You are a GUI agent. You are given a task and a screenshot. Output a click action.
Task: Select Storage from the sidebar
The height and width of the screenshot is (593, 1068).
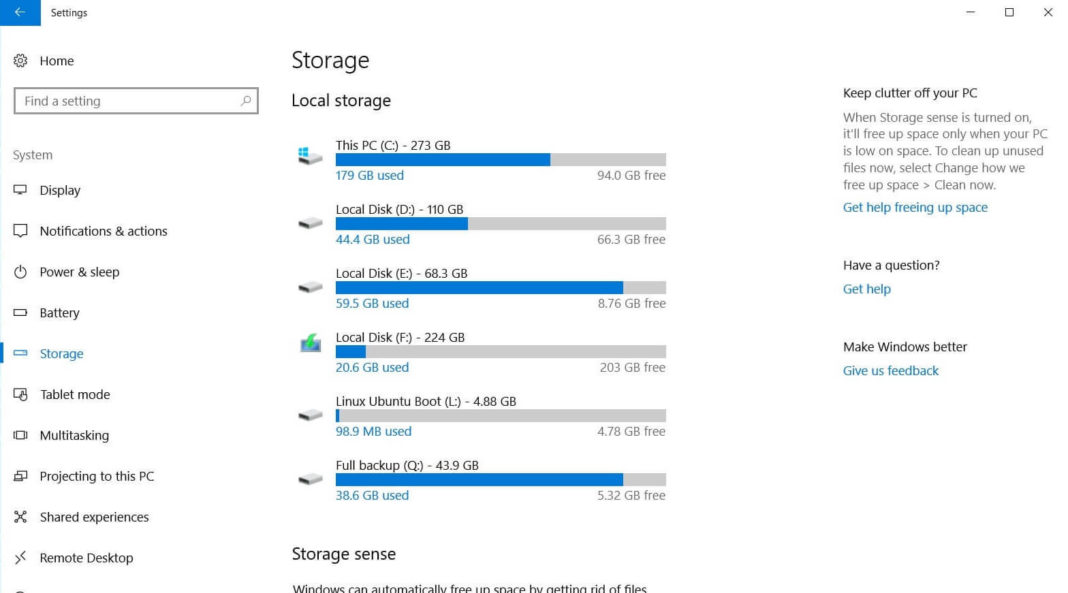point(61,353)
